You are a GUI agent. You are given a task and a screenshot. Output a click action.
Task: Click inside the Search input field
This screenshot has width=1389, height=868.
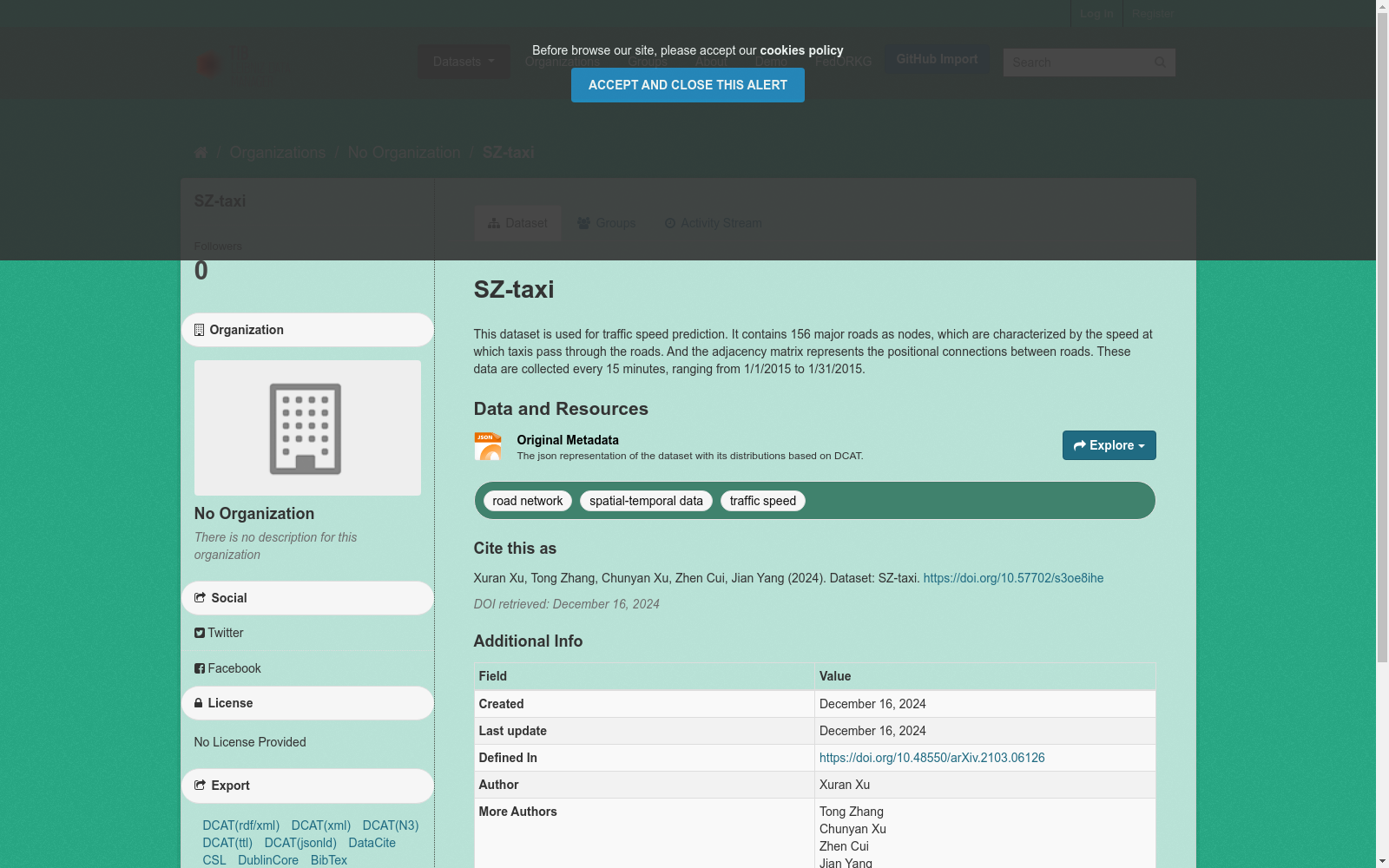(x=1076, y=62)
